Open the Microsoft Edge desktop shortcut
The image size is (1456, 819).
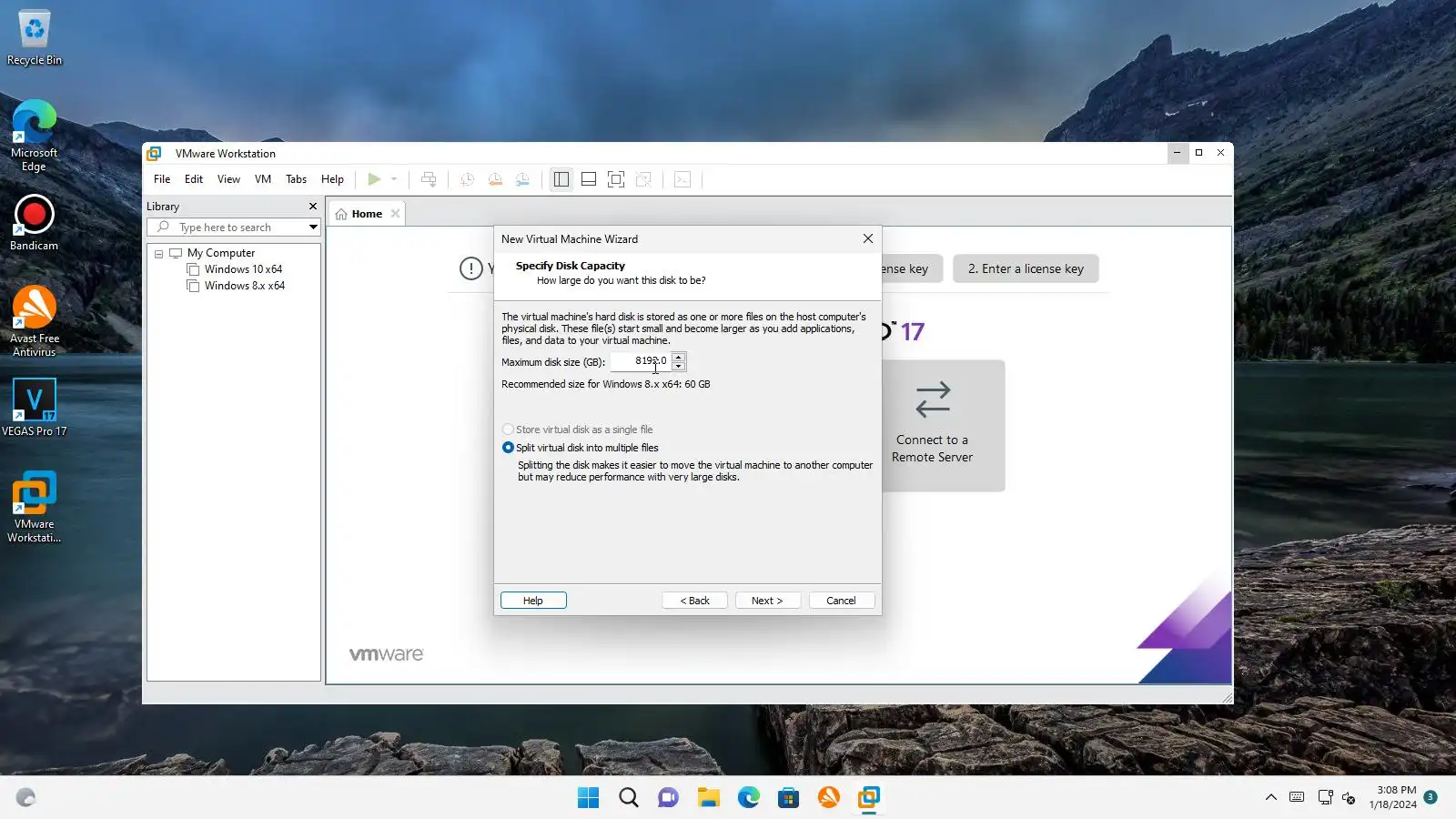tap(35, 136)
